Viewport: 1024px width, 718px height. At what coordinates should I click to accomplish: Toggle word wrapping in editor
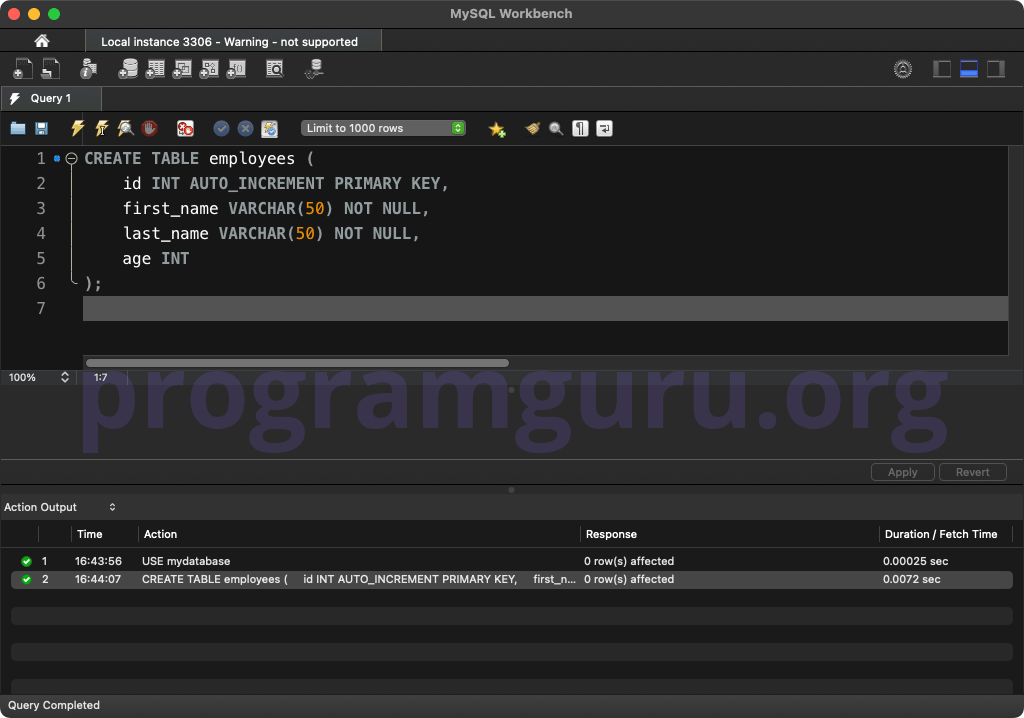click(x=604, y=129)
